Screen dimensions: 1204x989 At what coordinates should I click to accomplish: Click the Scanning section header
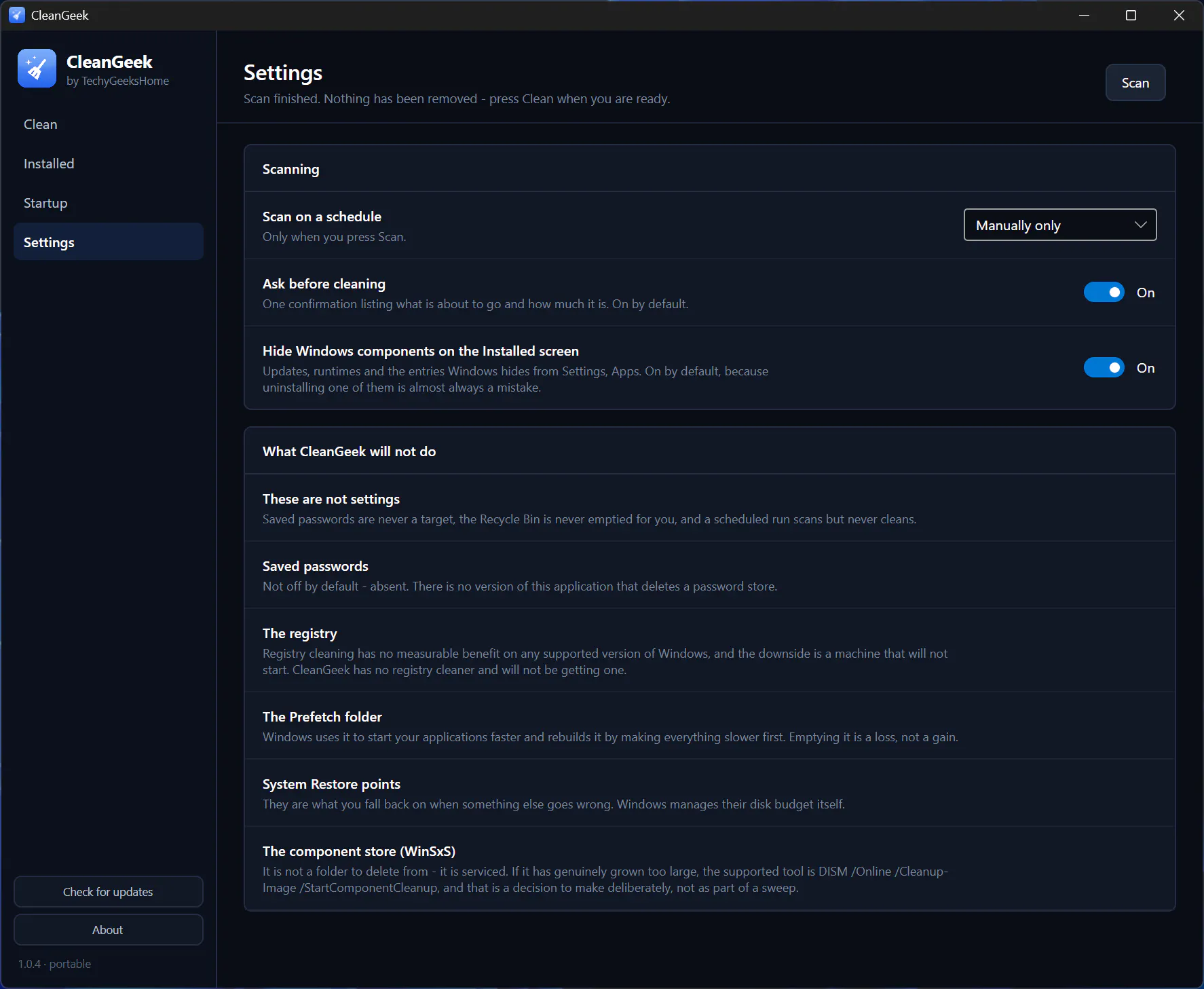[290, 169]
